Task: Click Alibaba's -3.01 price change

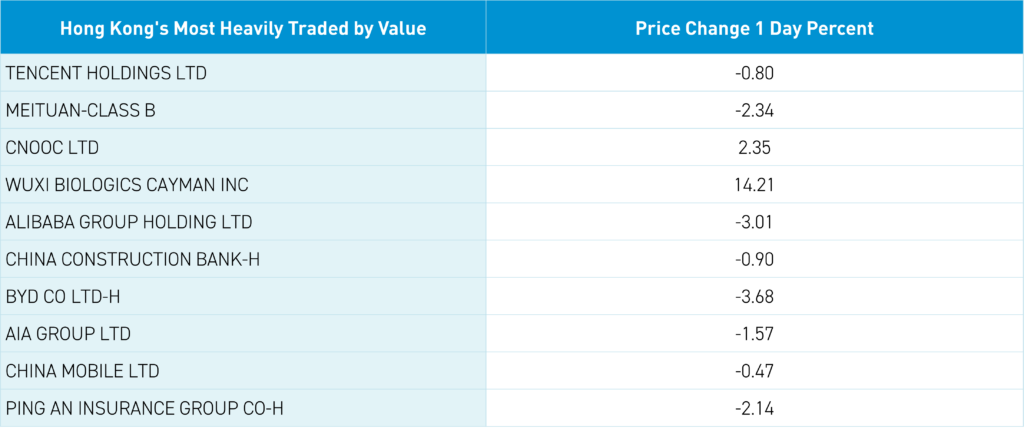Action: [754, 222]
